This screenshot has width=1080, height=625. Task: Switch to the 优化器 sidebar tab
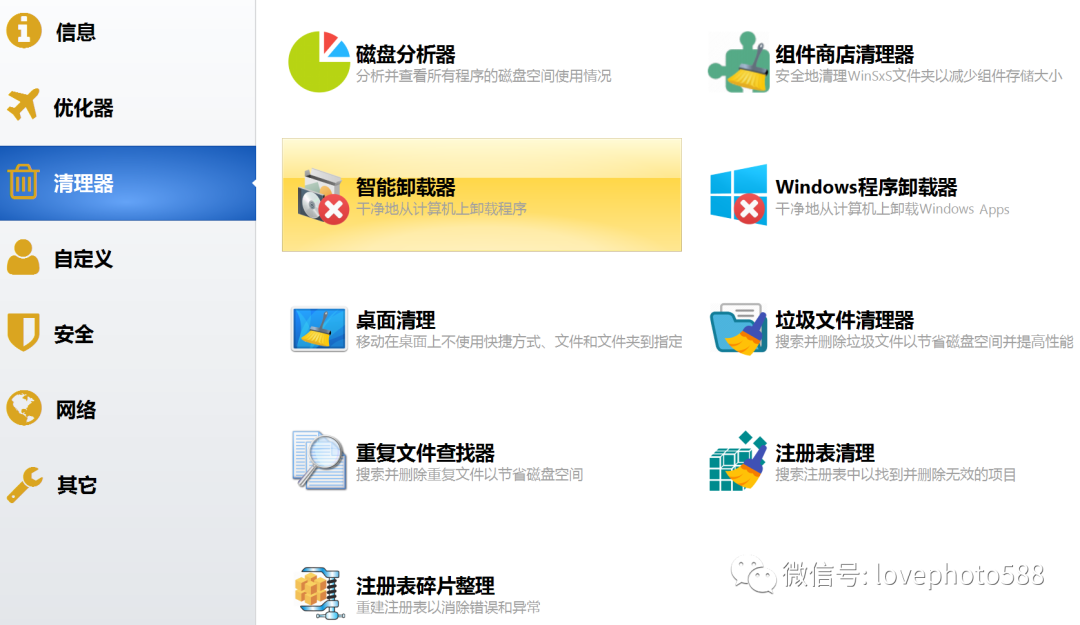pos(83,108)
